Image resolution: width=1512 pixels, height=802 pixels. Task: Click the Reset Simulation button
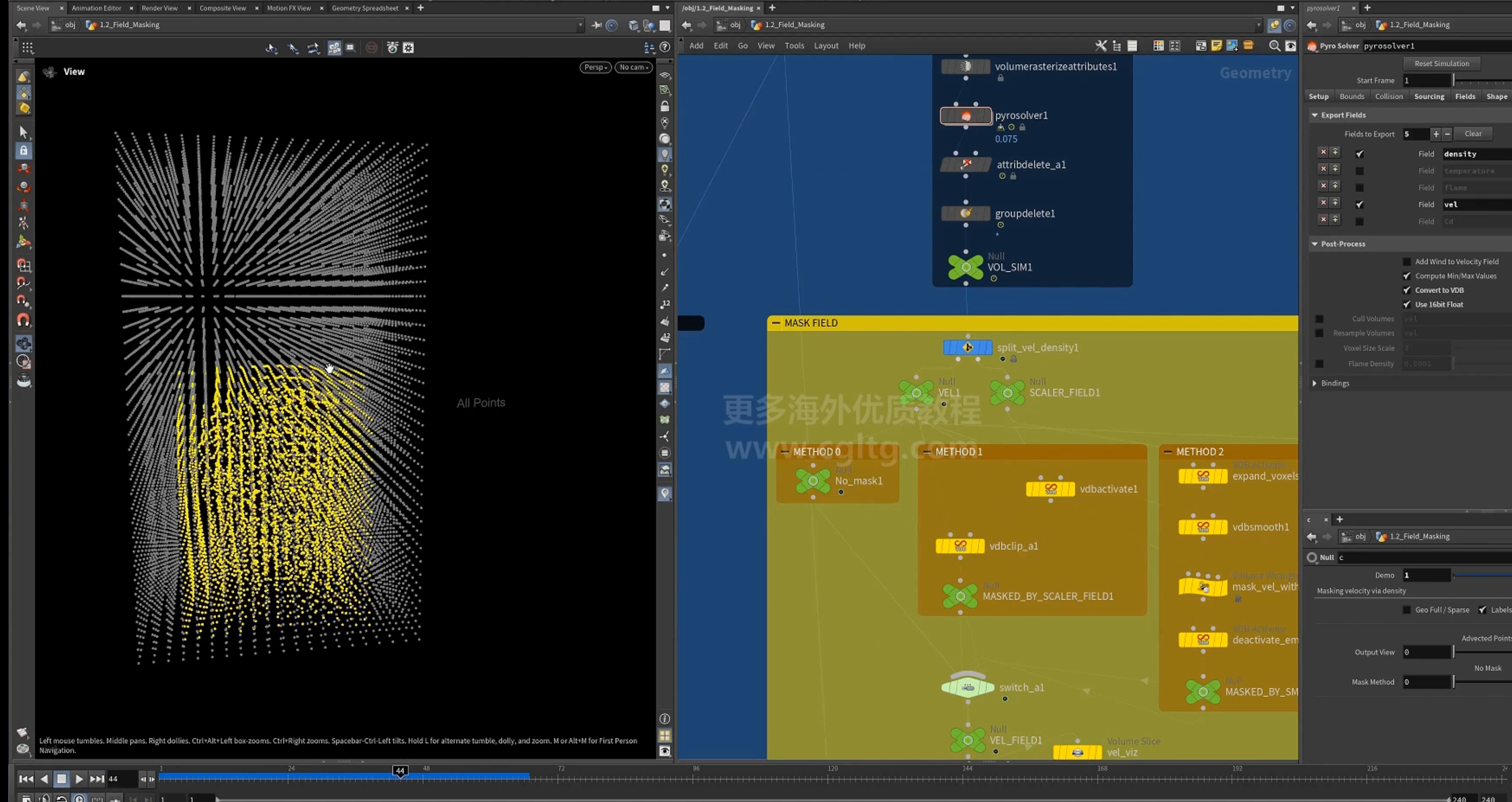point(1441,63)
